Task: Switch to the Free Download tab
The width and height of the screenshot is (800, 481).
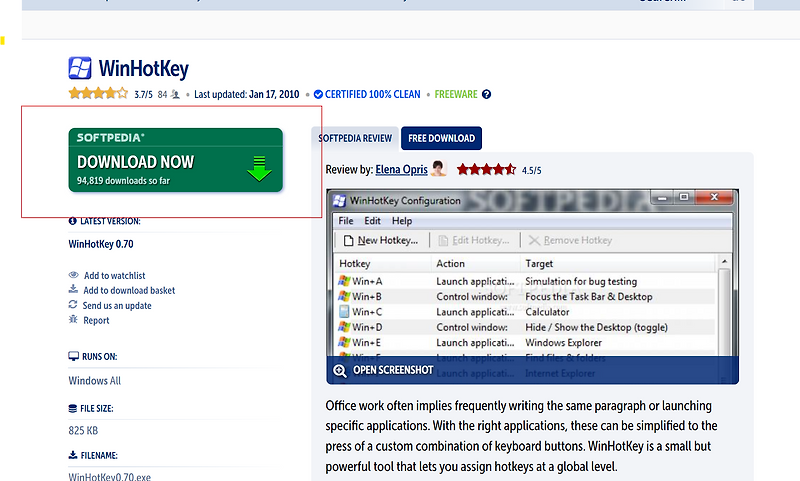Action: click(x=441, y=138)
